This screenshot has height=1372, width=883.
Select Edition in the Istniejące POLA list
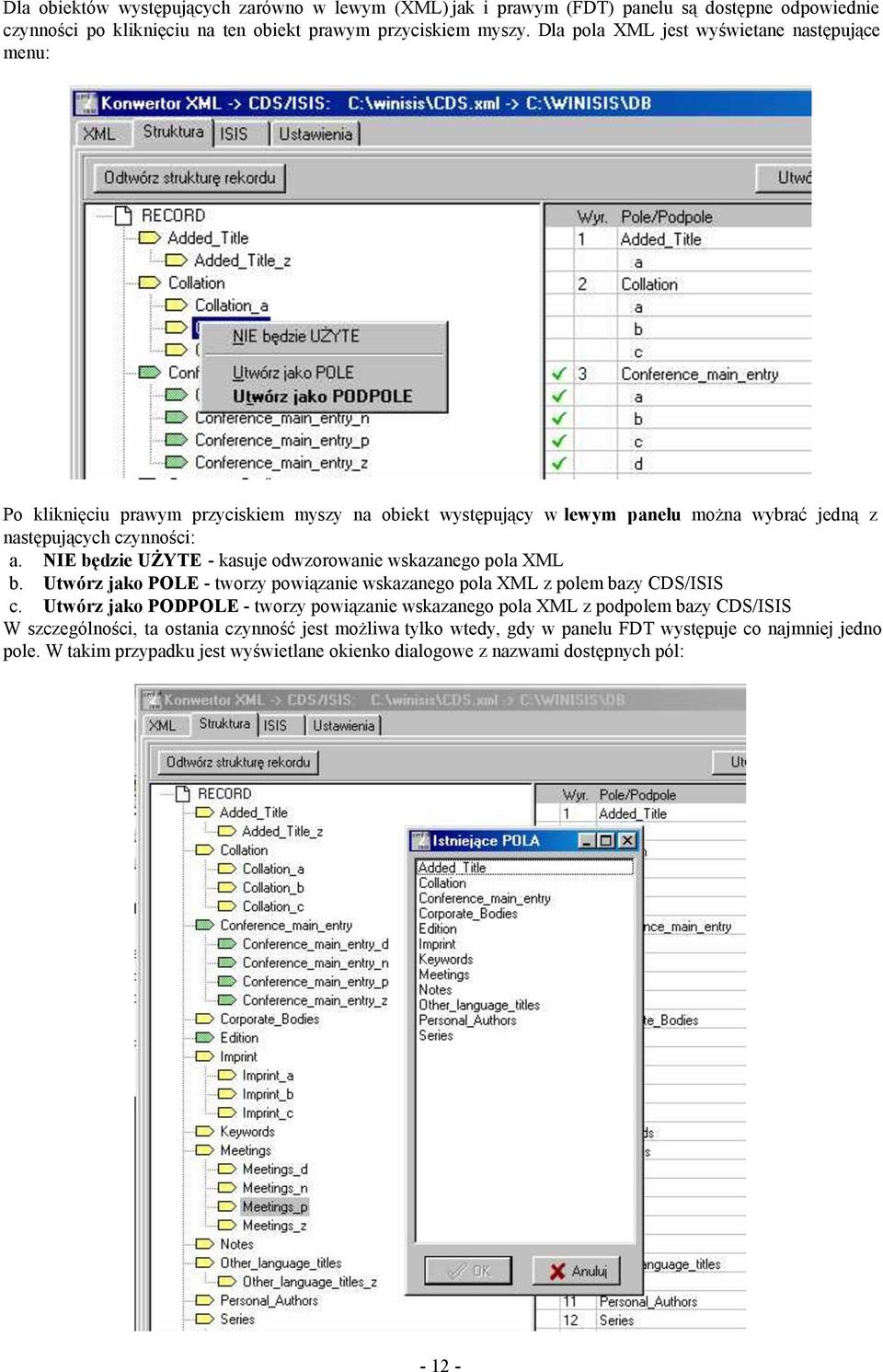click(437, 929)
